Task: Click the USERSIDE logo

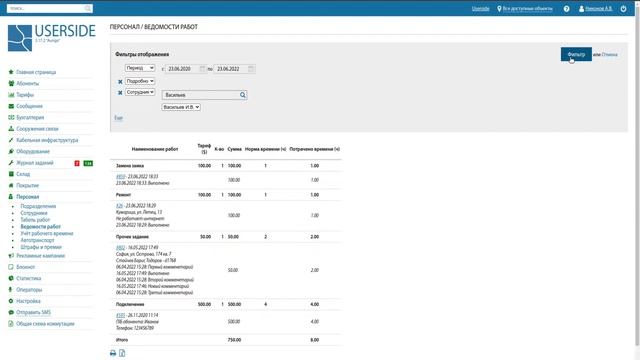Action: coord(51,38)
